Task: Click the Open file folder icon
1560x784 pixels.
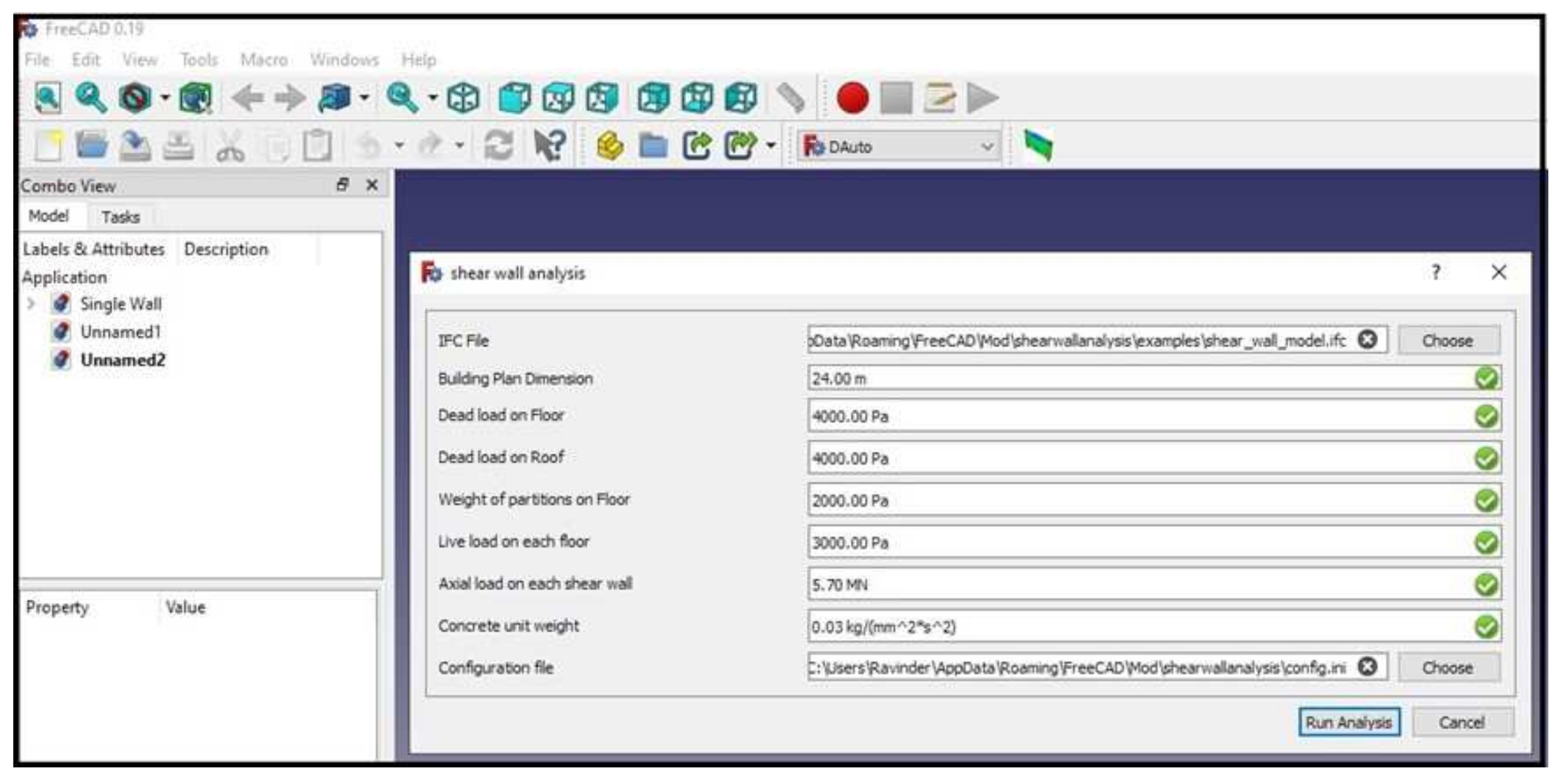Action: 91,145
